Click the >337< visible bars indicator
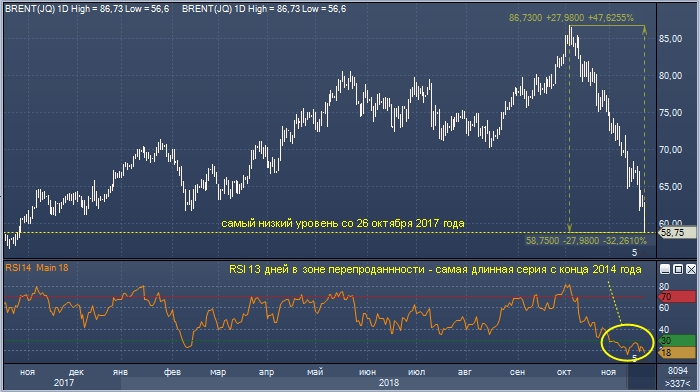This screenshot has height=392, width=700. coord(677,383)
